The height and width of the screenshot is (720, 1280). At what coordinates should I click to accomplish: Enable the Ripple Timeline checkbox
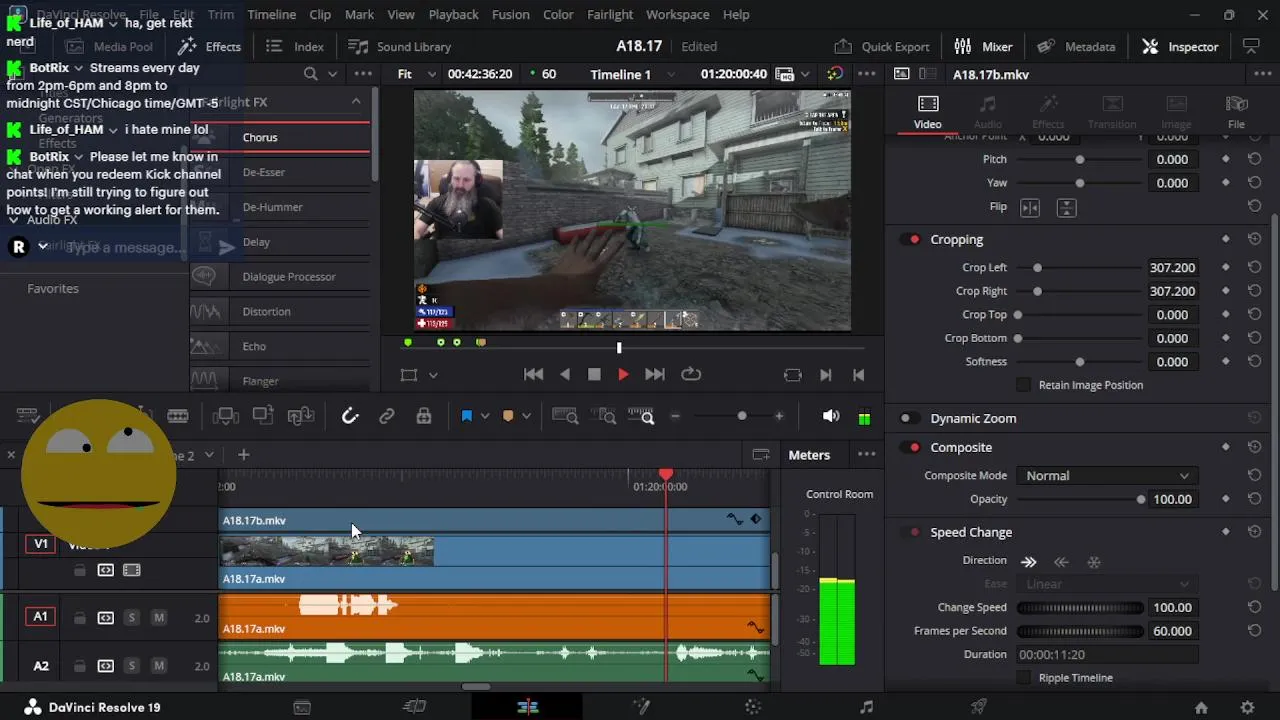click(1023, 678)
